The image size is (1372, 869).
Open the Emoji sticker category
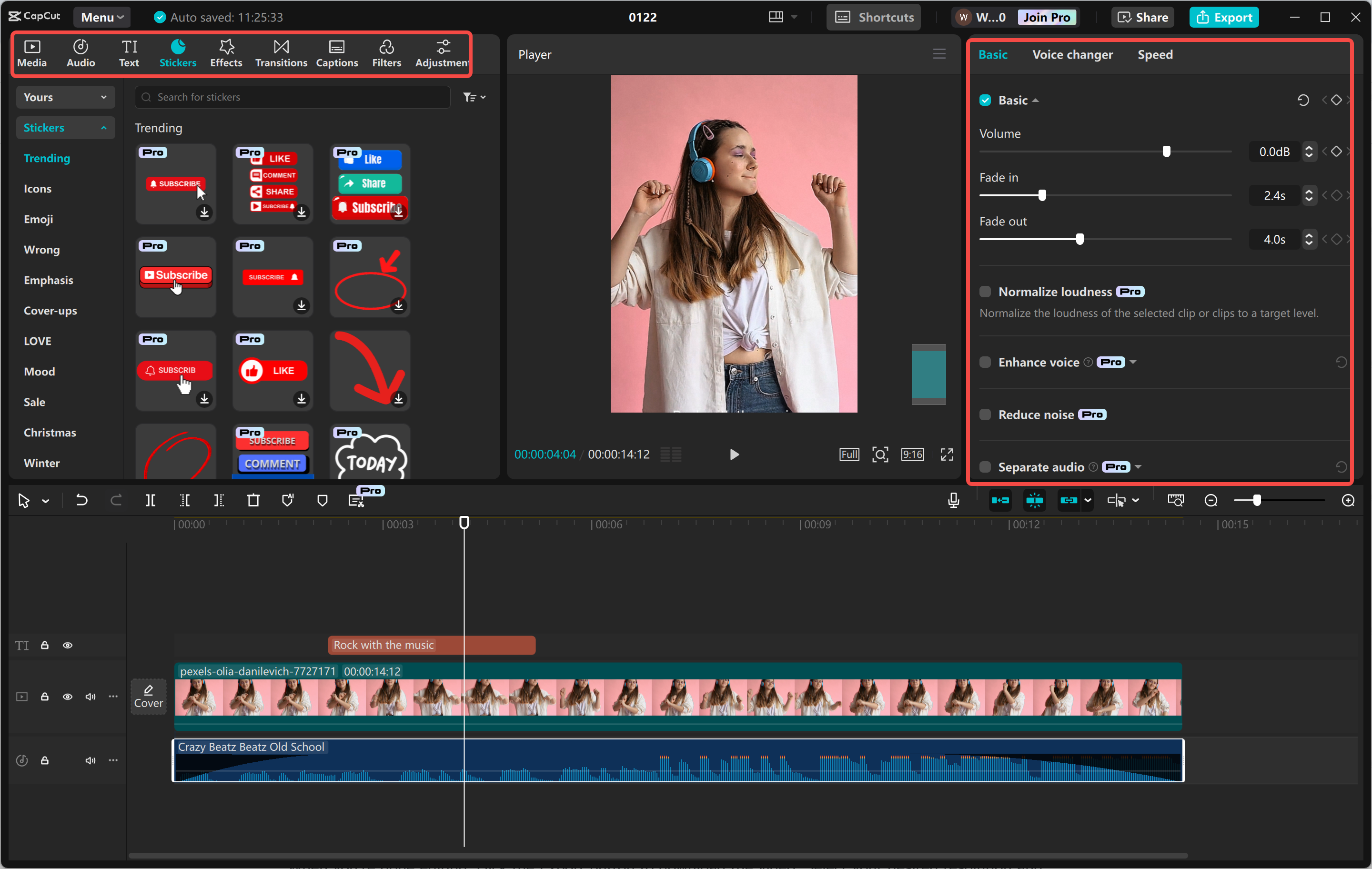pos(38,219)
